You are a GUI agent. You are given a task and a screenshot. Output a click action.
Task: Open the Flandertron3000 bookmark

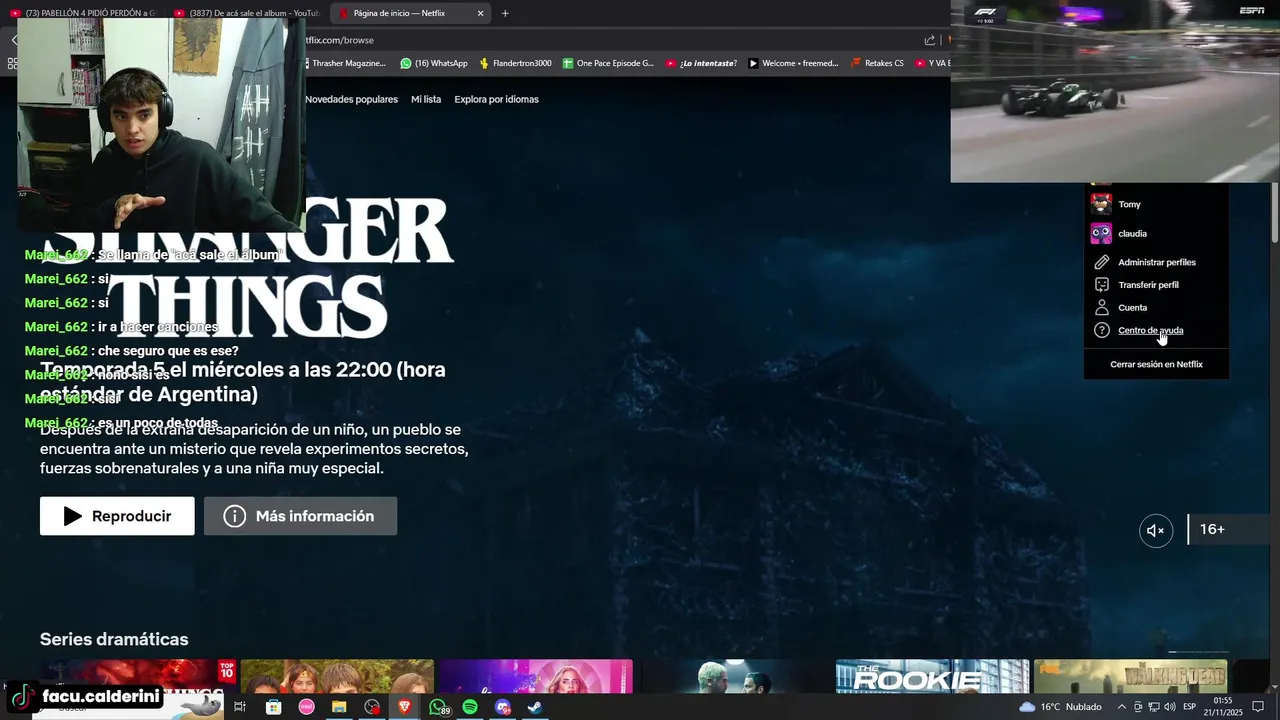click(x=515, y=63)
